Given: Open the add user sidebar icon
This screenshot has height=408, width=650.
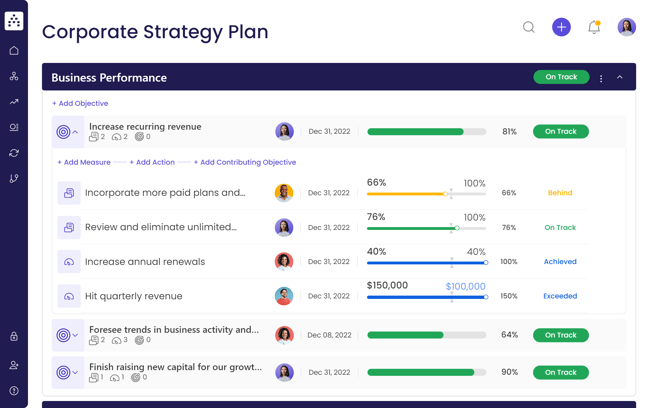Looking at the screenshot, I should [14, 365].
